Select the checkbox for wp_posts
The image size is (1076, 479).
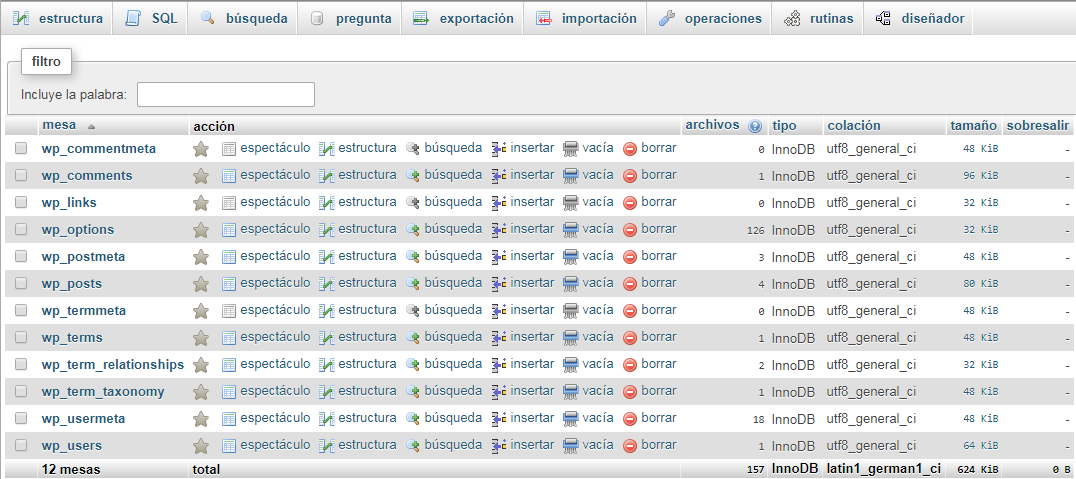(x=21, y=284)
